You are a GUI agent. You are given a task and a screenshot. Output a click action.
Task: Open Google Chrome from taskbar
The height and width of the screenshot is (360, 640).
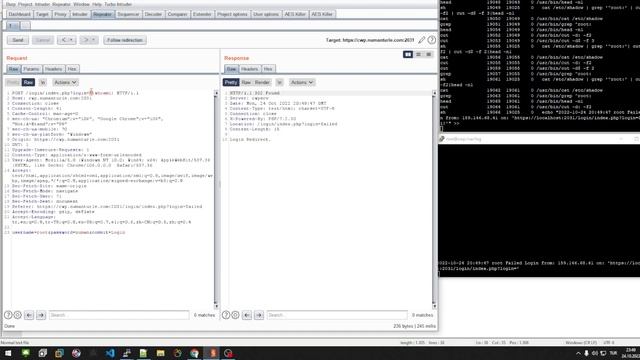194,353
